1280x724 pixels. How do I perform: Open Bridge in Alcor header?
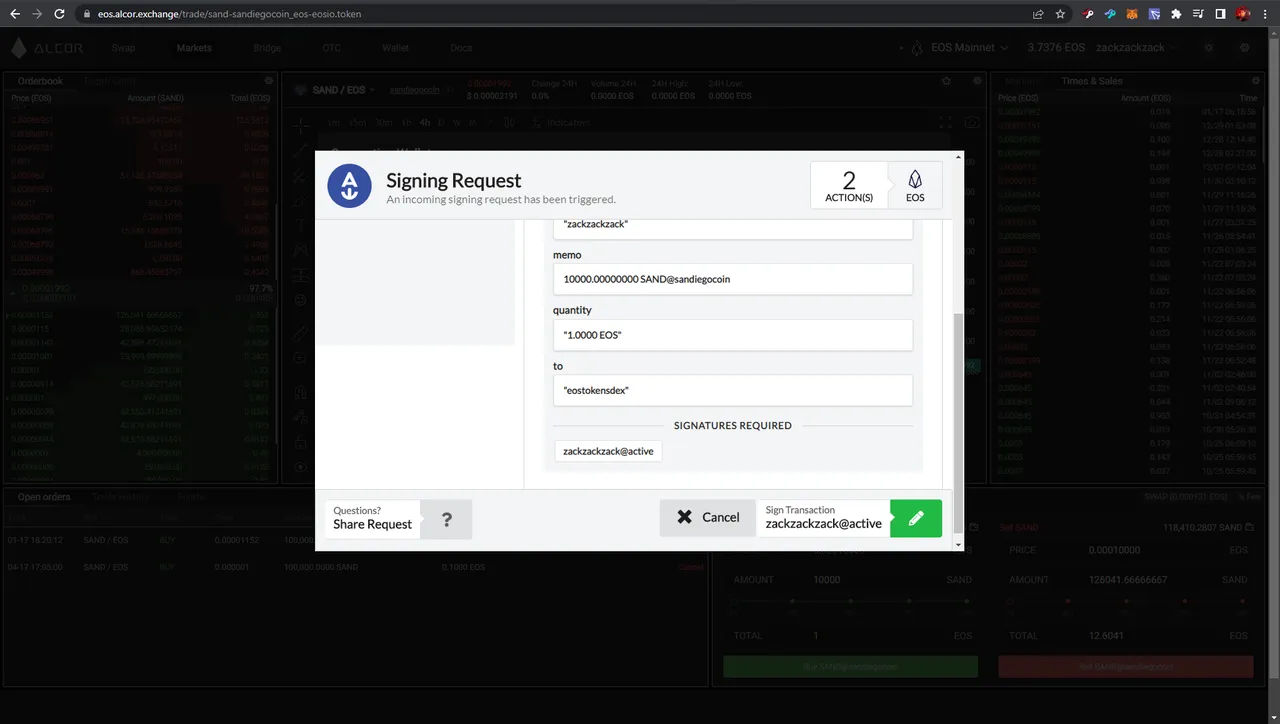click(x=267, y=48)
